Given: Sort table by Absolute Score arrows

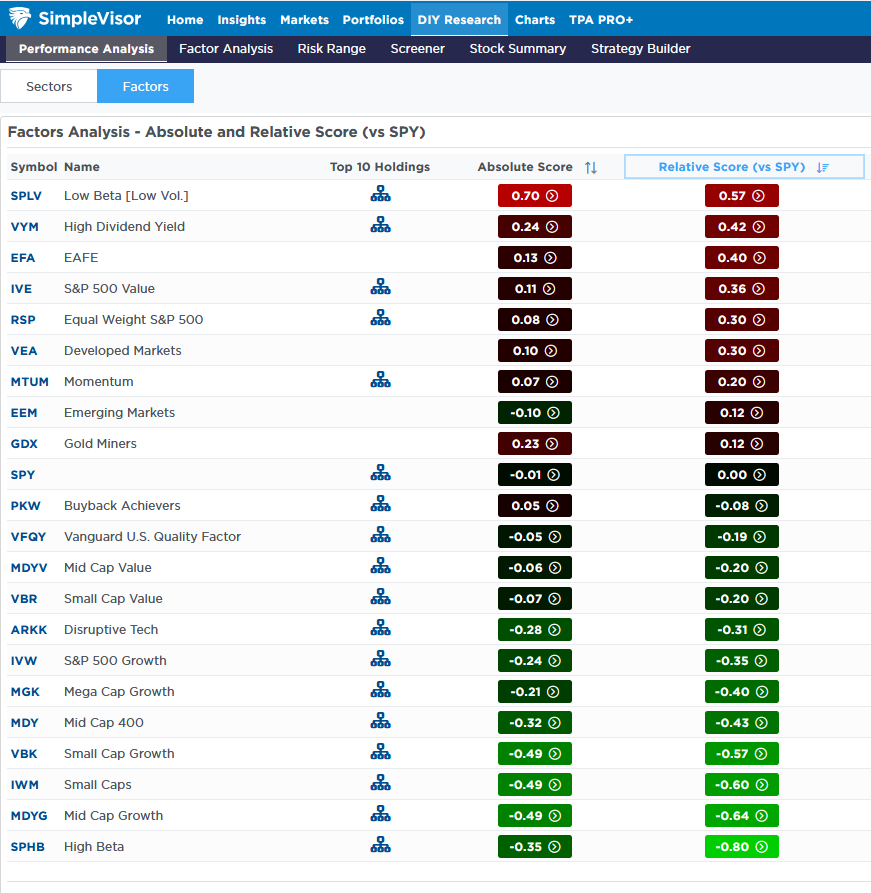Looking at the screenshot, I should (591, 167).
